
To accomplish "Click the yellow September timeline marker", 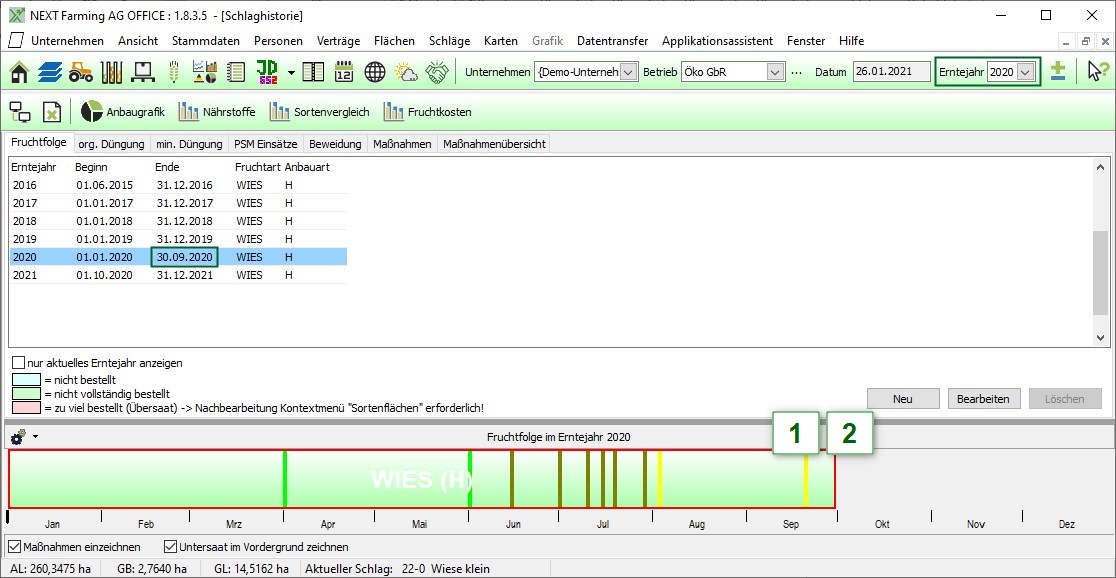I will pyautogui.click(x=806, y=479).
